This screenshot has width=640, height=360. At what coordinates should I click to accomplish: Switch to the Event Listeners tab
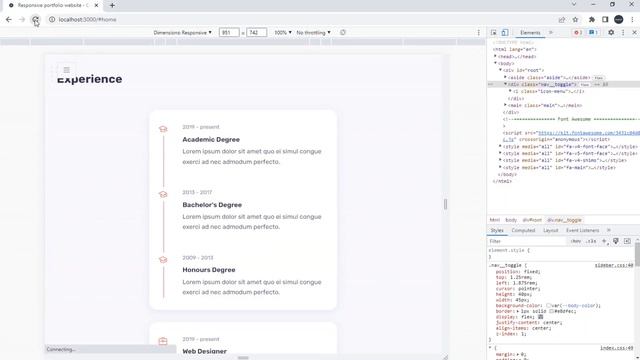pyautogui.click(x=582, y=230)
